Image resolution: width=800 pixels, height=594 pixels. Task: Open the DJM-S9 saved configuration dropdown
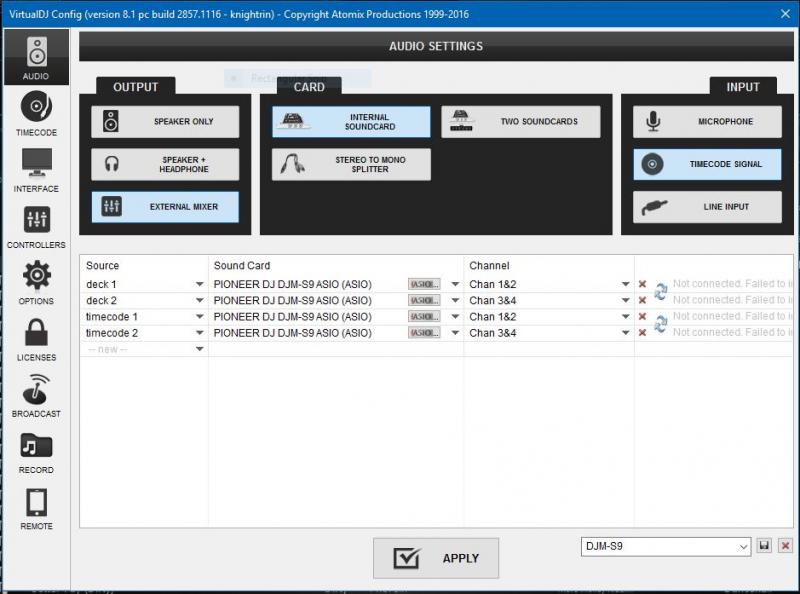point(666,547)
